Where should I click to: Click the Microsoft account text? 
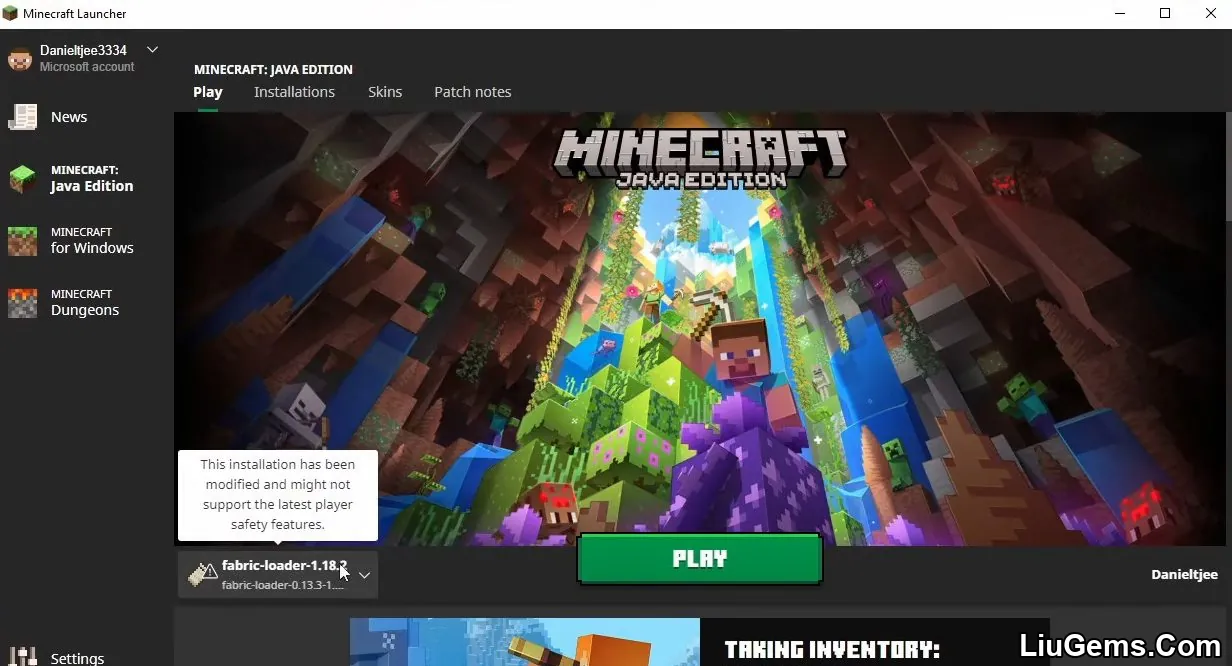point(87,67)
